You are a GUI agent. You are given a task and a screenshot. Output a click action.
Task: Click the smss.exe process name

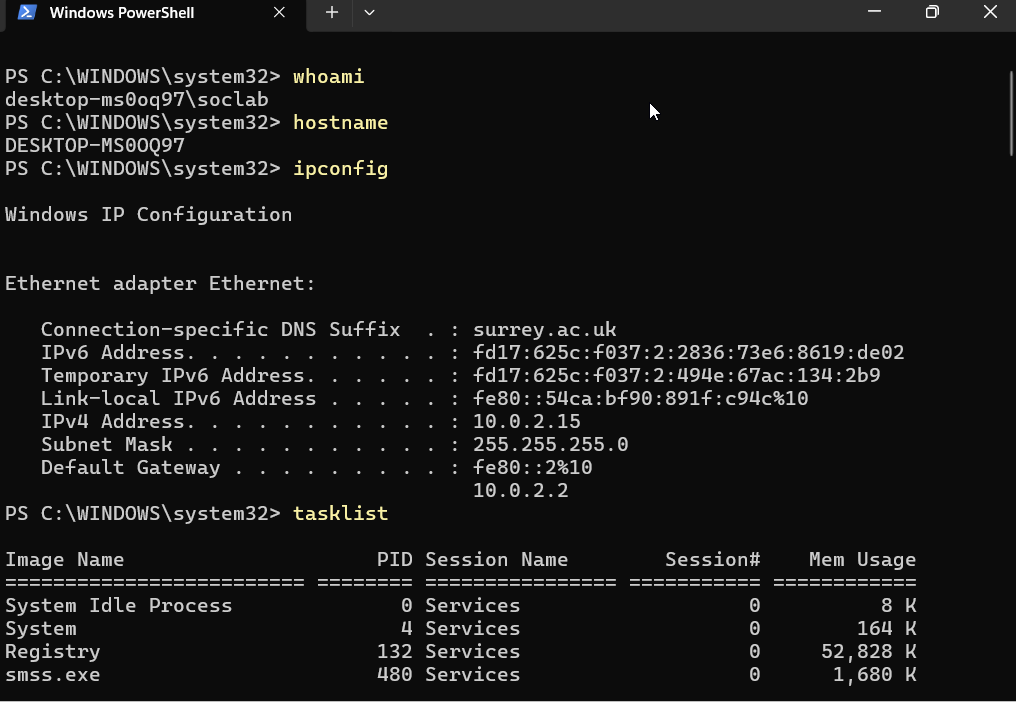click(52, 675)
